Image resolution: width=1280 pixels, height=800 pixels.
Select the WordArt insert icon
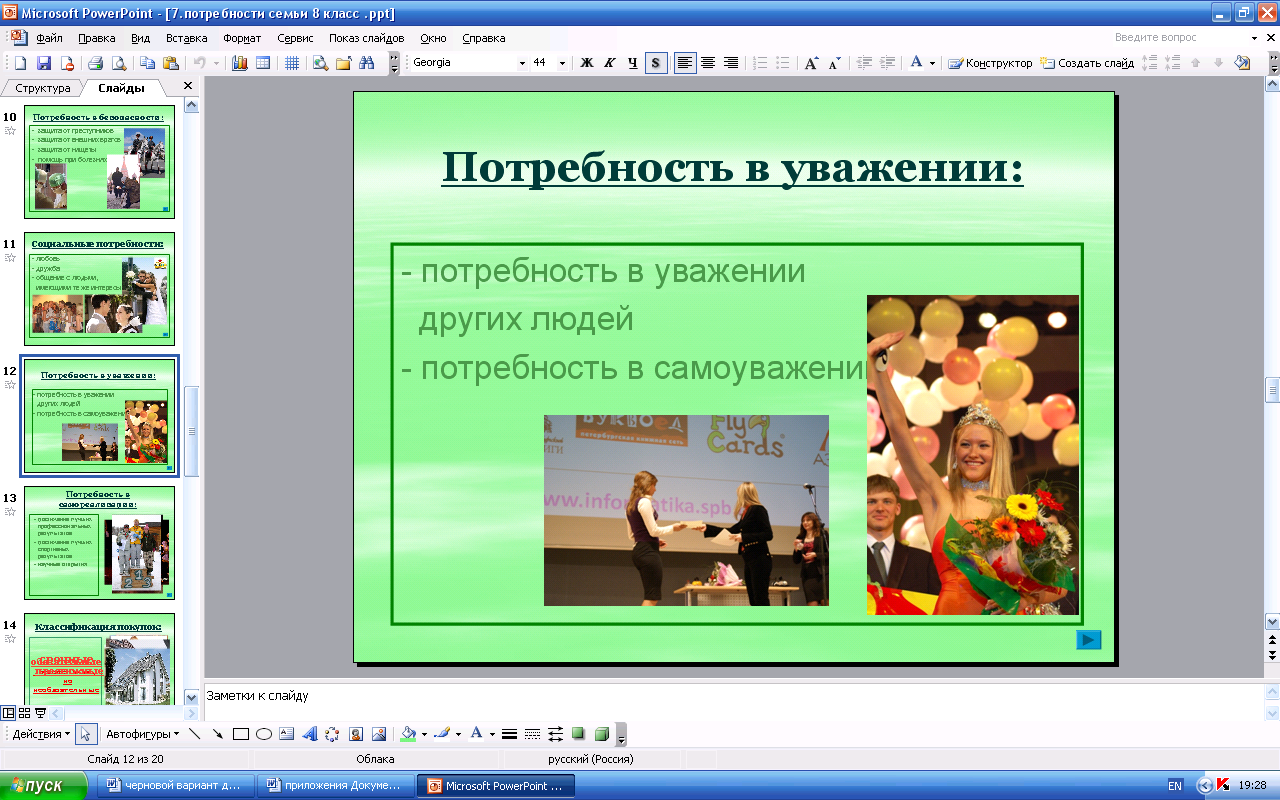[309, 734]
